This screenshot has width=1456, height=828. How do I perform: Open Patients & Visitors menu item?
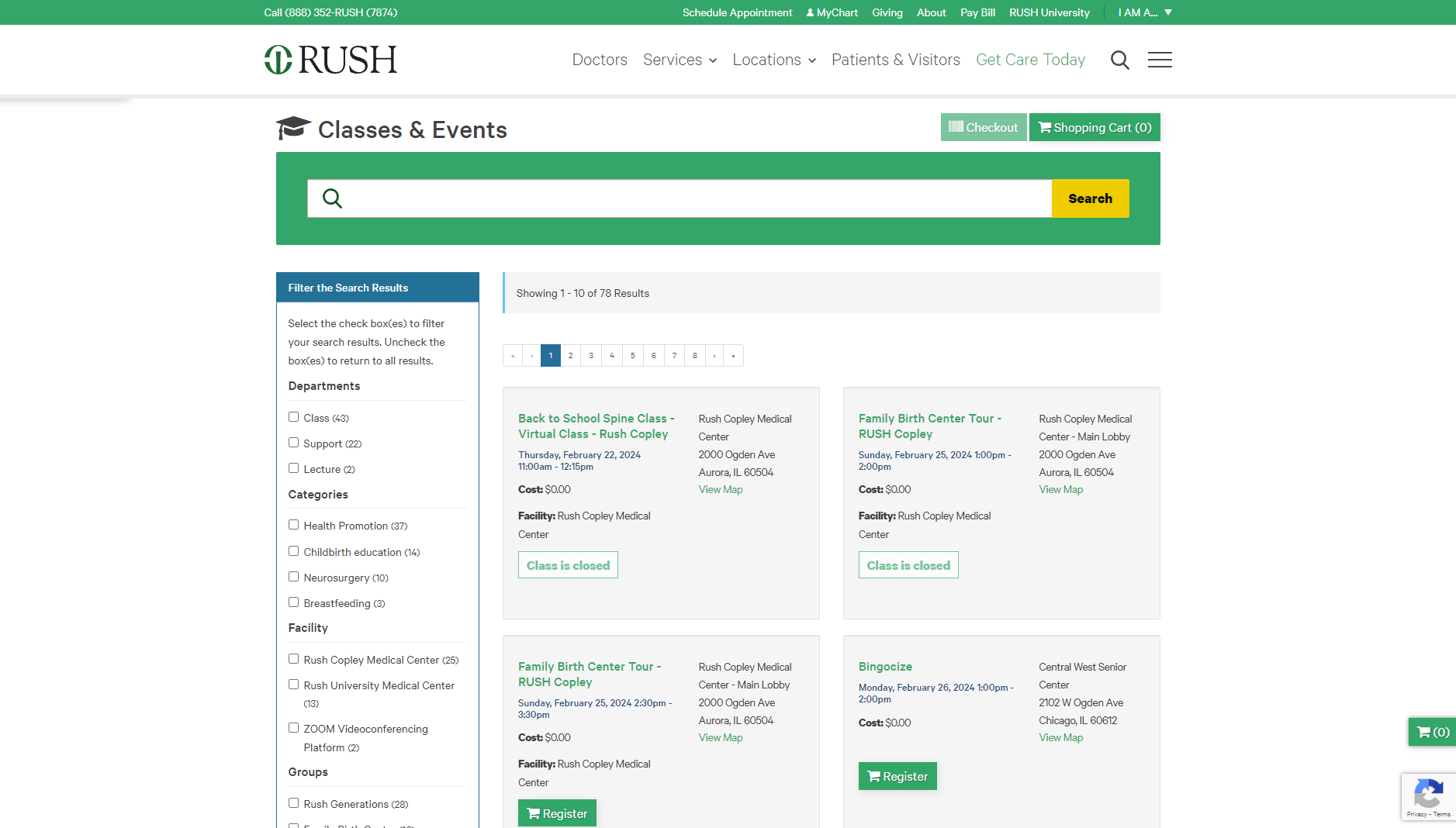click(x=895, y=60)
